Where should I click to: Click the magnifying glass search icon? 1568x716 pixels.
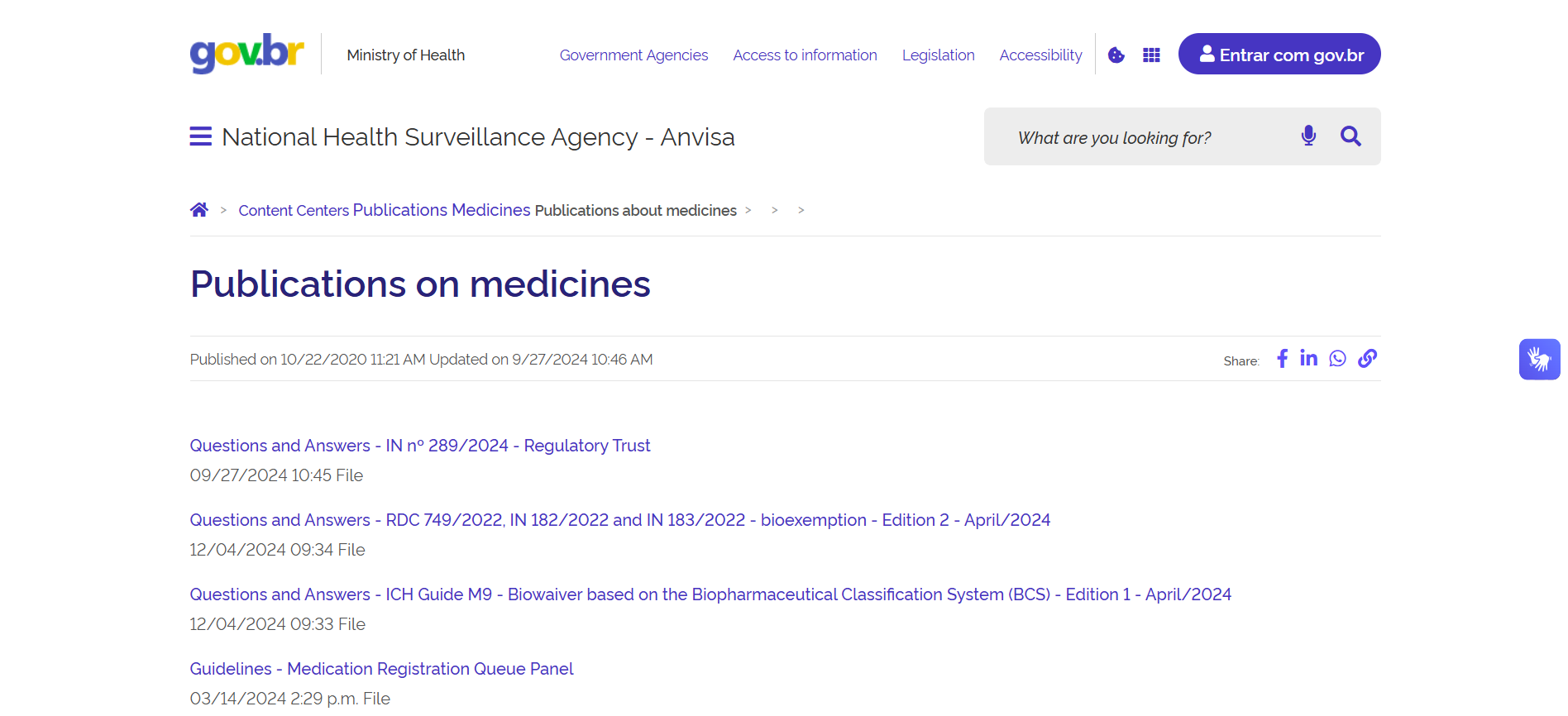1350,136
